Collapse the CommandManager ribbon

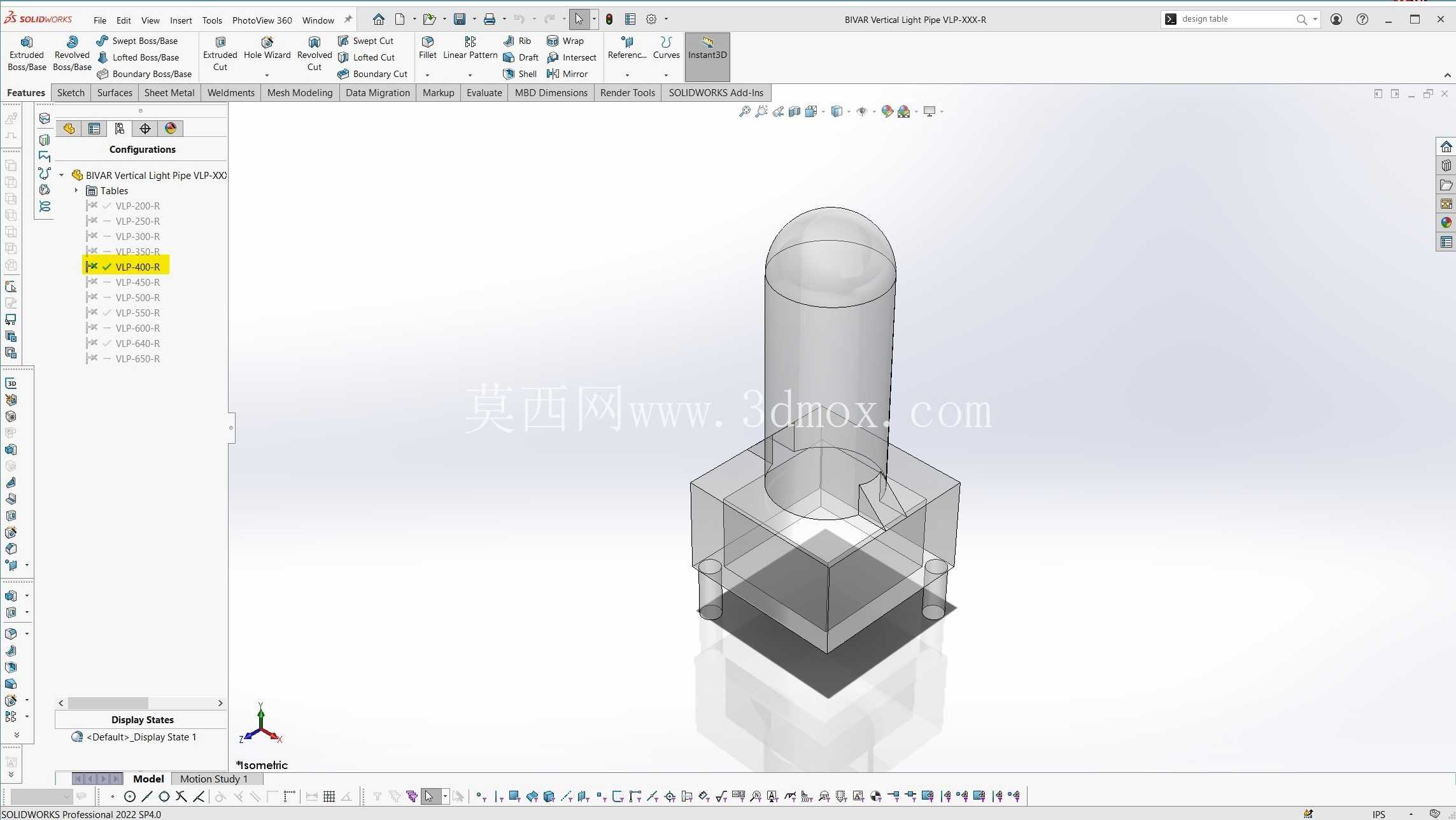[1447, 75]
